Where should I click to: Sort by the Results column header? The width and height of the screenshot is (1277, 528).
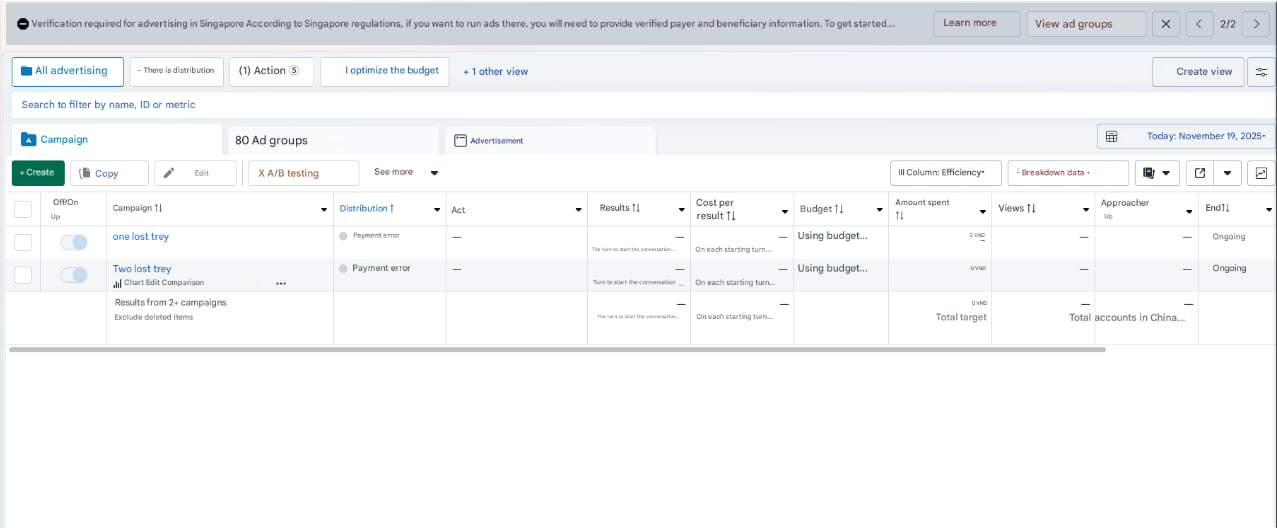[620, 208]
